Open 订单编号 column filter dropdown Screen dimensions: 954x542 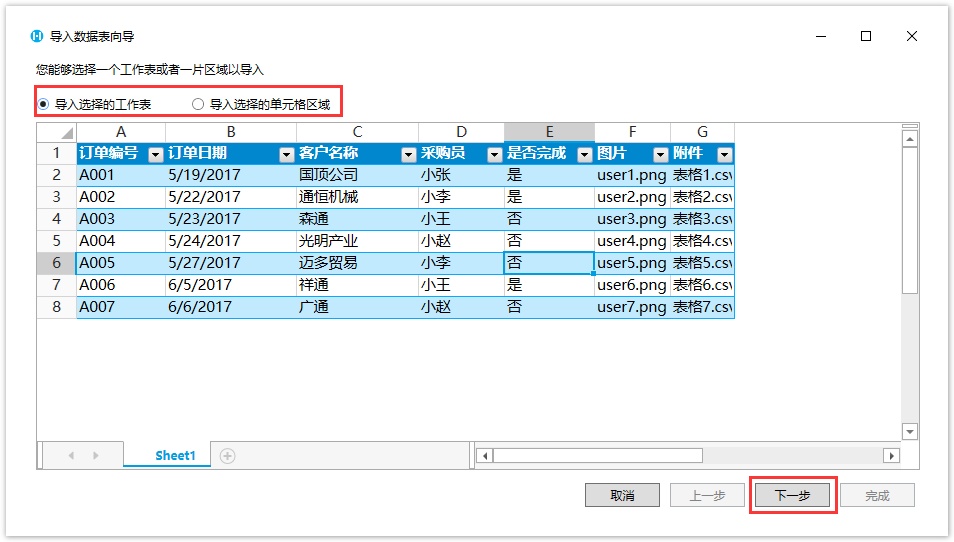click(156, 155)
